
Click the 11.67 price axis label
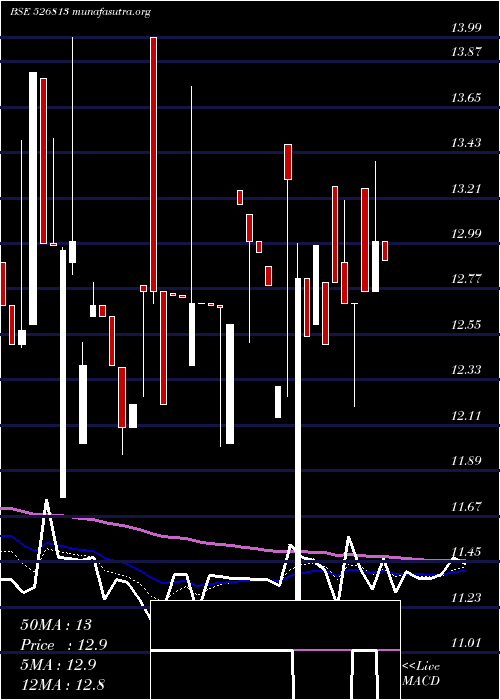(466, 507)
